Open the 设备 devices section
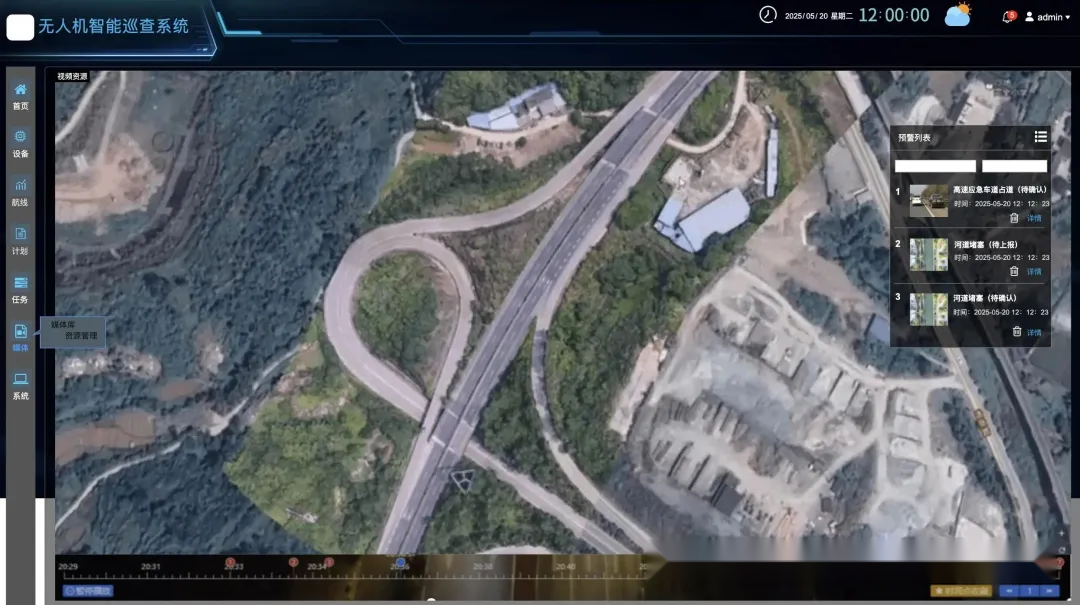This screenshot has width=1080, height=605. 20,144
